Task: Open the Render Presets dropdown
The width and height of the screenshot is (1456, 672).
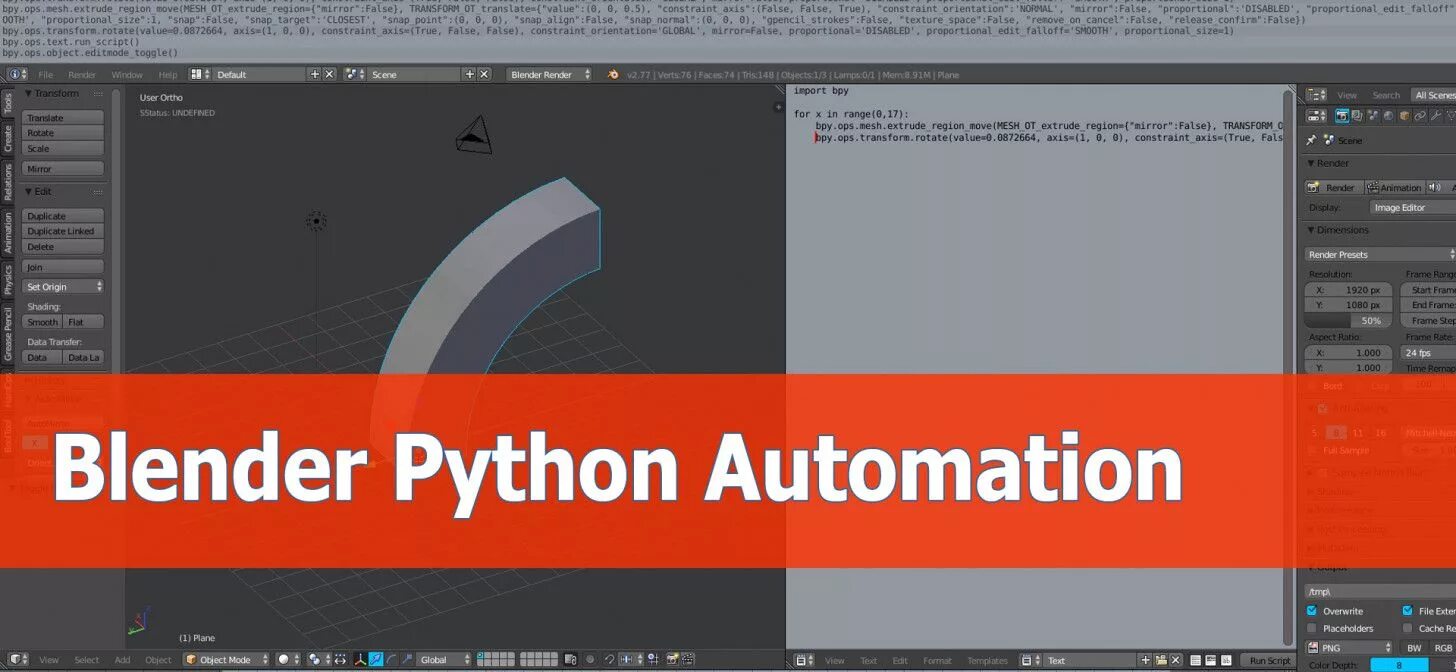Action: point(1380,255)
